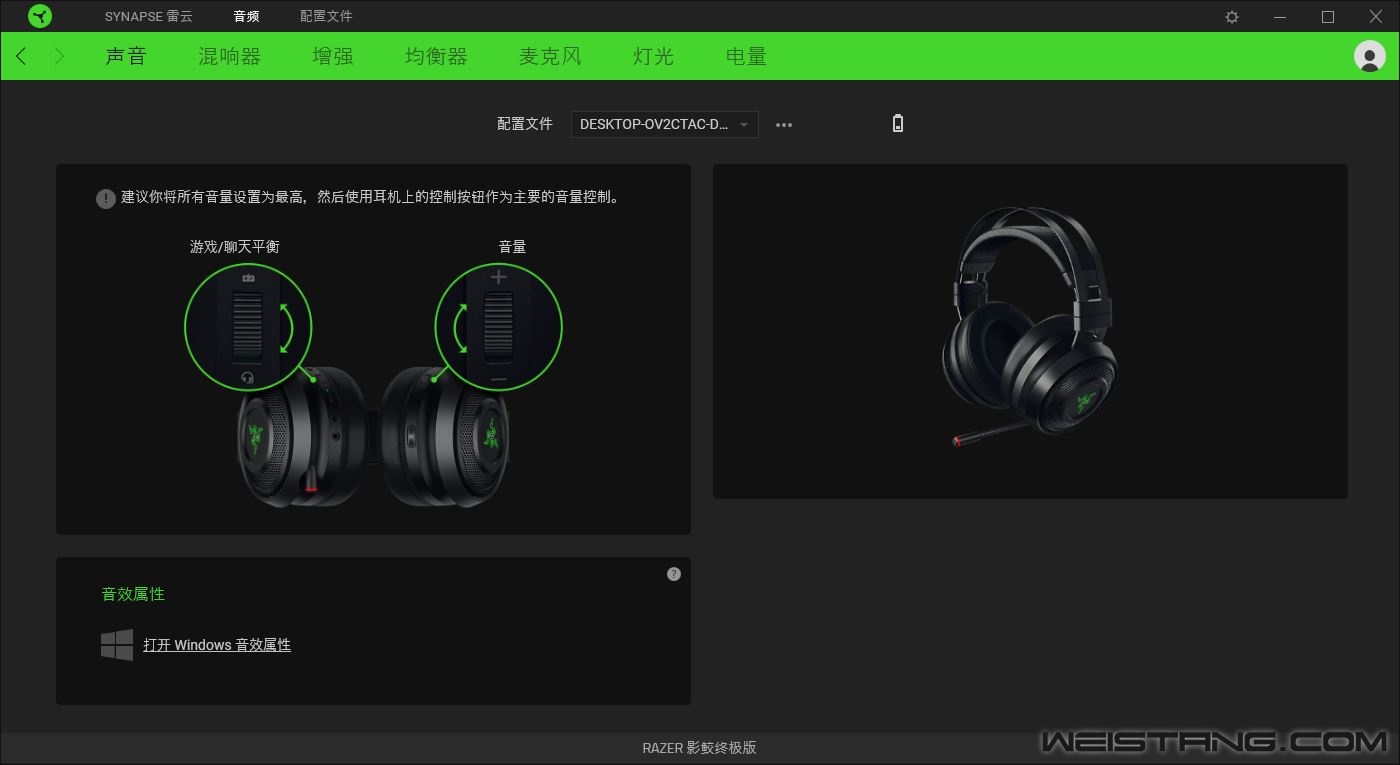Open 打开 Windows 音效属性 link
1400x765 pixels.
(x=217, y=645)
